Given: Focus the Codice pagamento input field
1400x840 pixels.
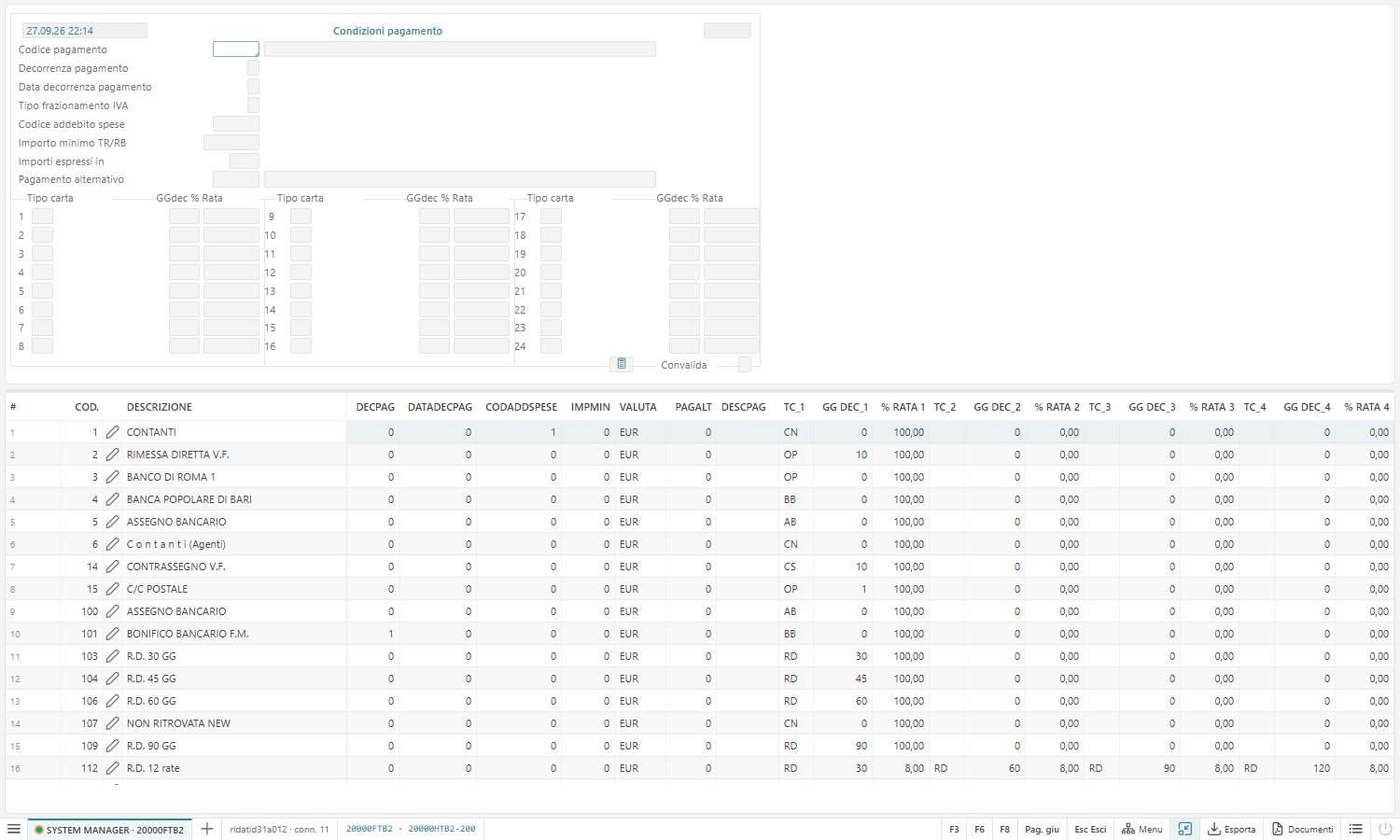Looking at the screenshot, I should [236, 49].
